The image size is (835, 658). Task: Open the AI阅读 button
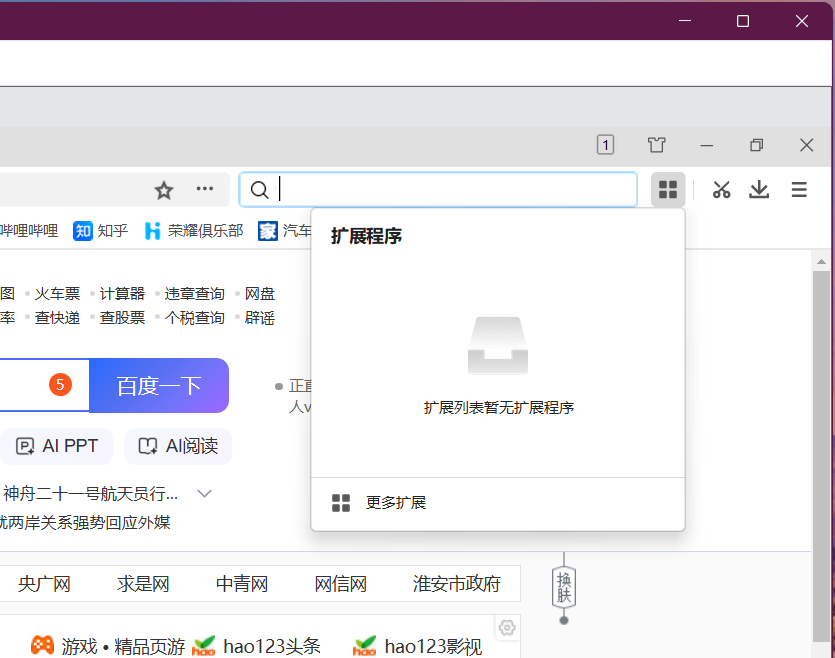(x=178, y=446)
